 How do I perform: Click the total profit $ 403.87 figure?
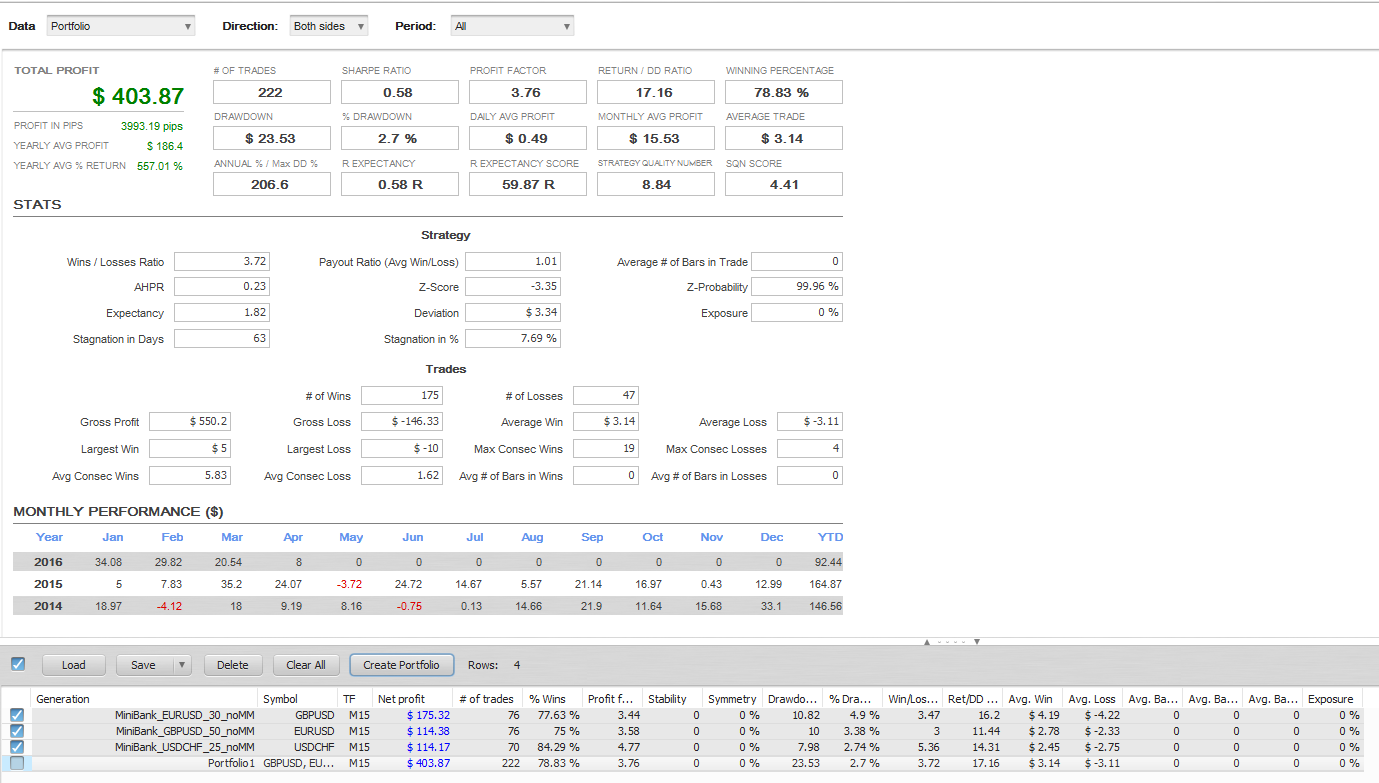[x=138, y=96]
